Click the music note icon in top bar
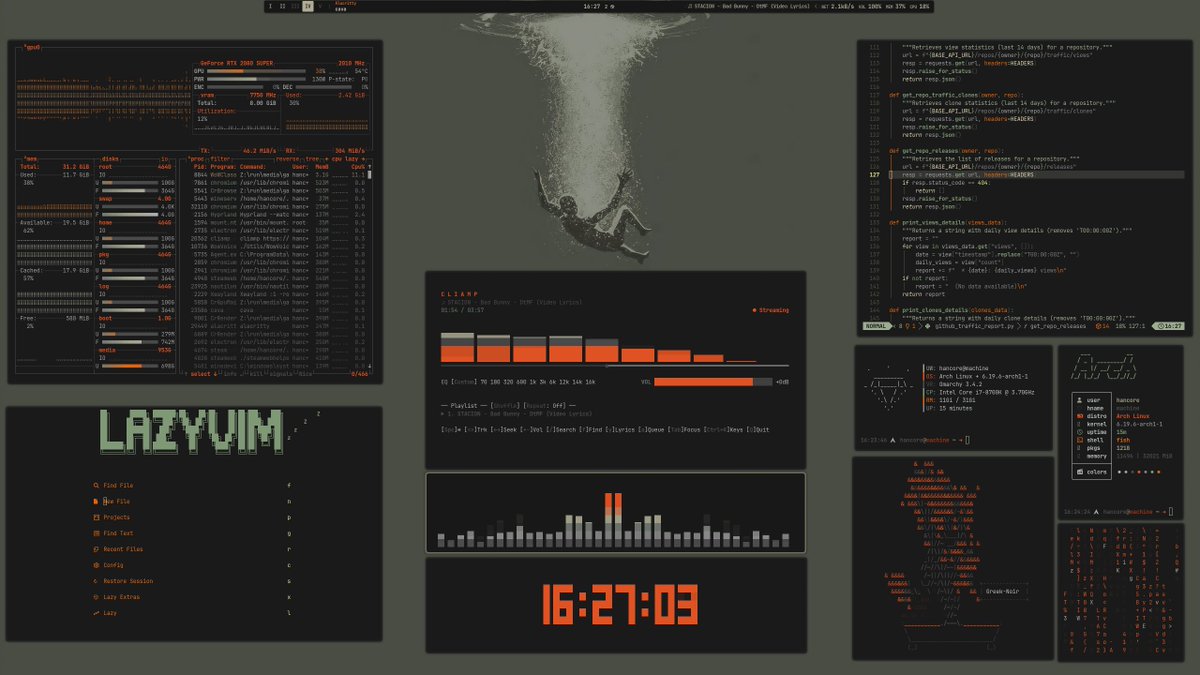1200x675 pixels. pos(690,6)
